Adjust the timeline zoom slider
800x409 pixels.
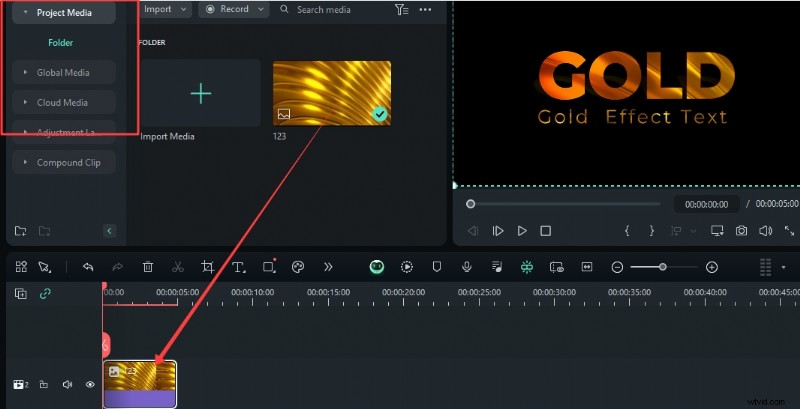pyautogui.click(x=663, y=267)
